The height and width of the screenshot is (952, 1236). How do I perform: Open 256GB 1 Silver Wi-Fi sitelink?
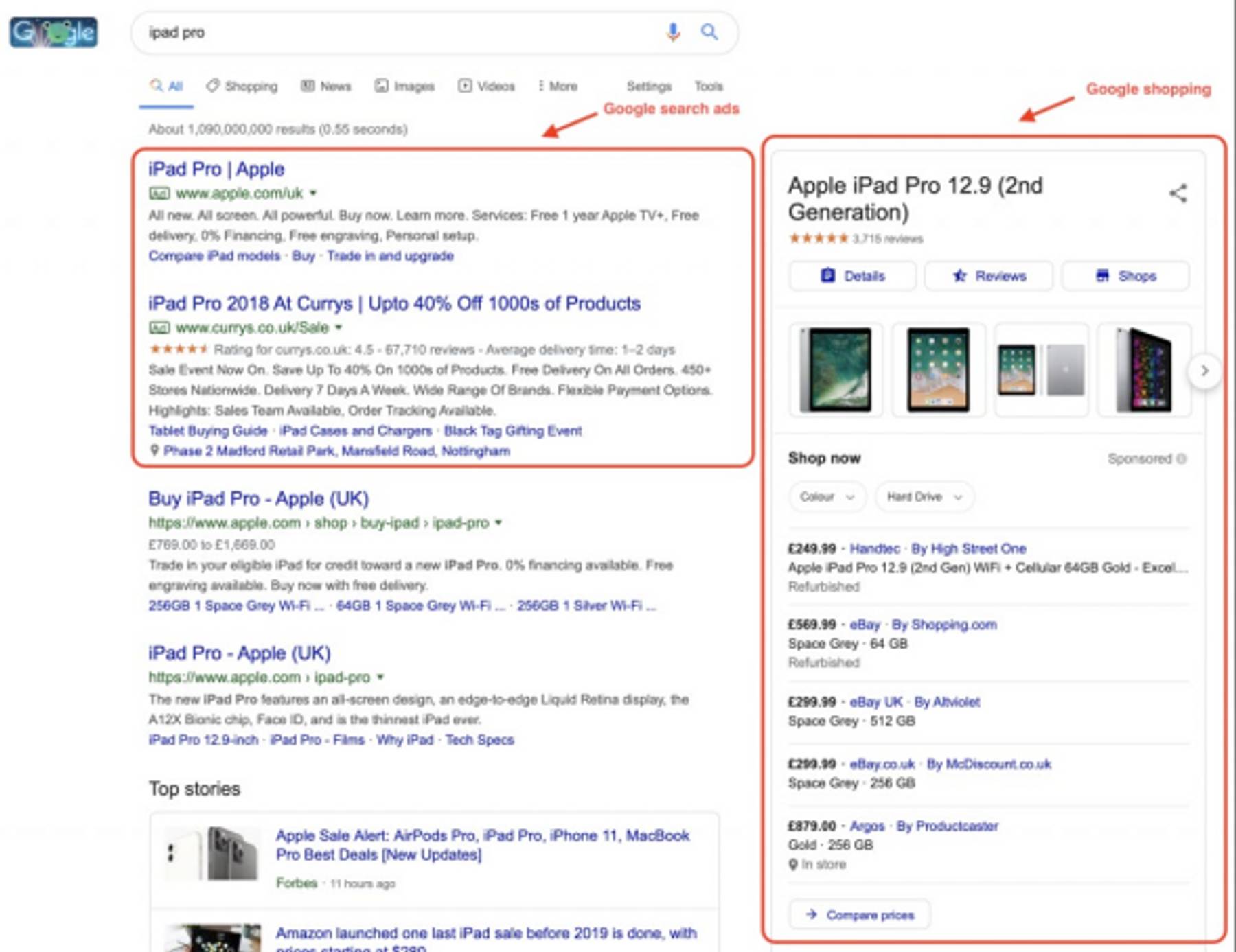point(586,605)
